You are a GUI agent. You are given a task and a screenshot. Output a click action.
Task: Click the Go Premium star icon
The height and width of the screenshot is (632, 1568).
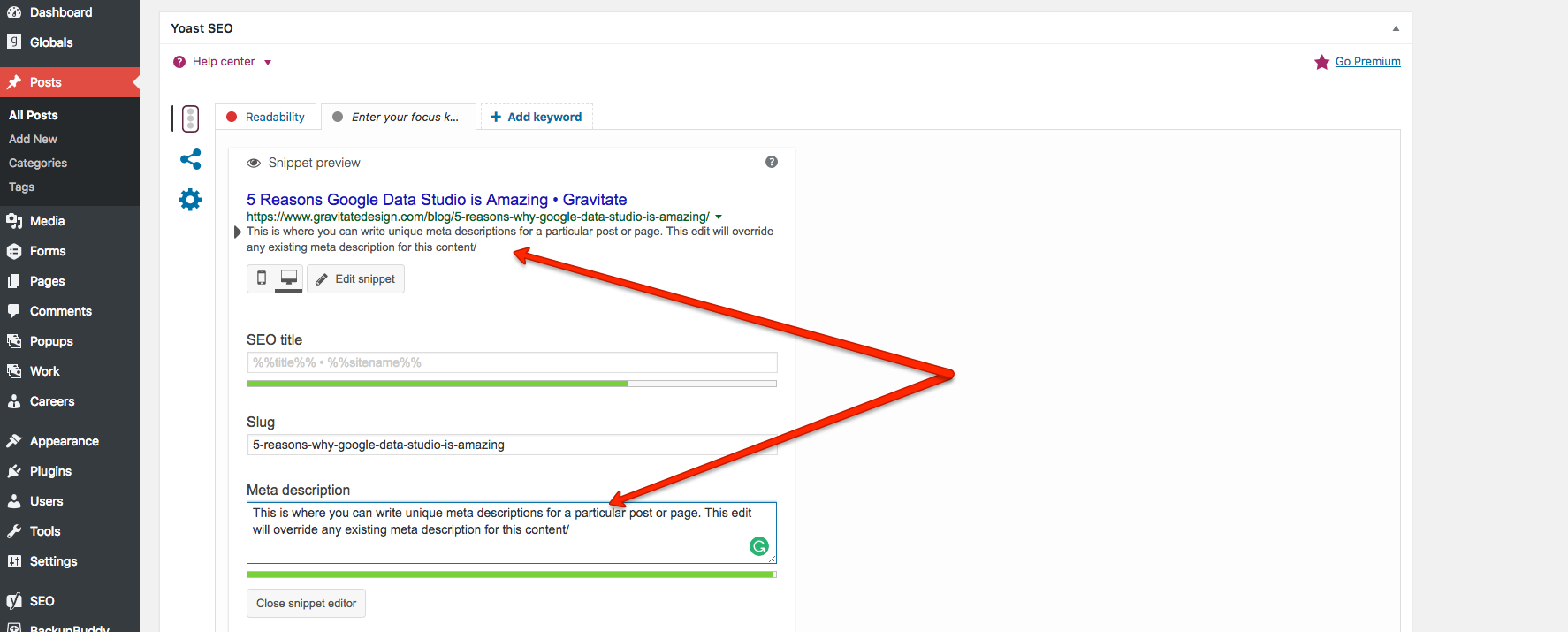[1322, 62]
